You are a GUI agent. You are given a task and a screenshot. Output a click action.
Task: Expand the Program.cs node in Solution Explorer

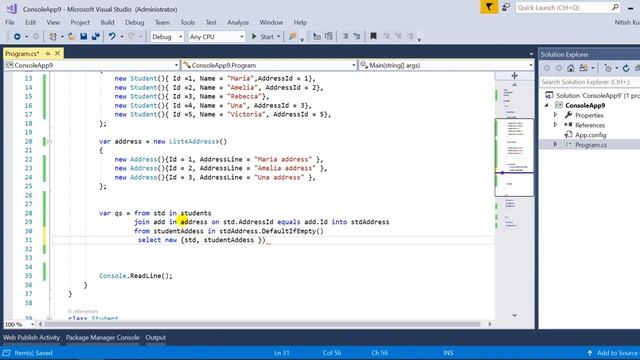click(556, 144)
